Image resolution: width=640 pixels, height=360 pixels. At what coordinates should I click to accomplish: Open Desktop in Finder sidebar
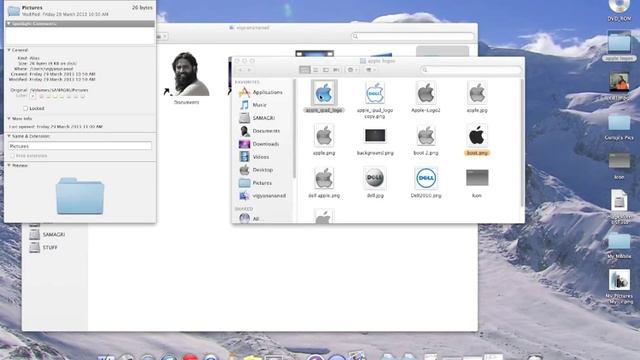pos(256,170)
